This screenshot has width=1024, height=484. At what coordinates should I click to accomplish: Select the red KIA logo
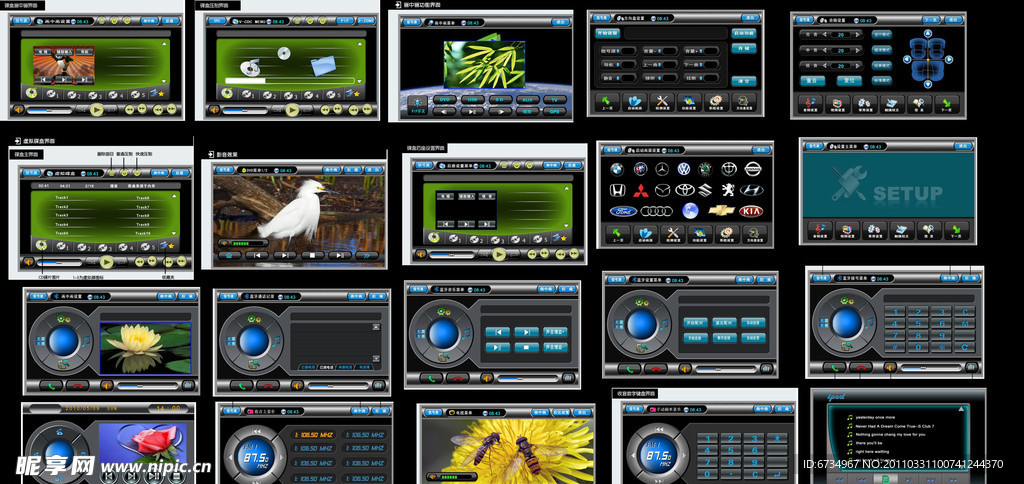[751, 211]
